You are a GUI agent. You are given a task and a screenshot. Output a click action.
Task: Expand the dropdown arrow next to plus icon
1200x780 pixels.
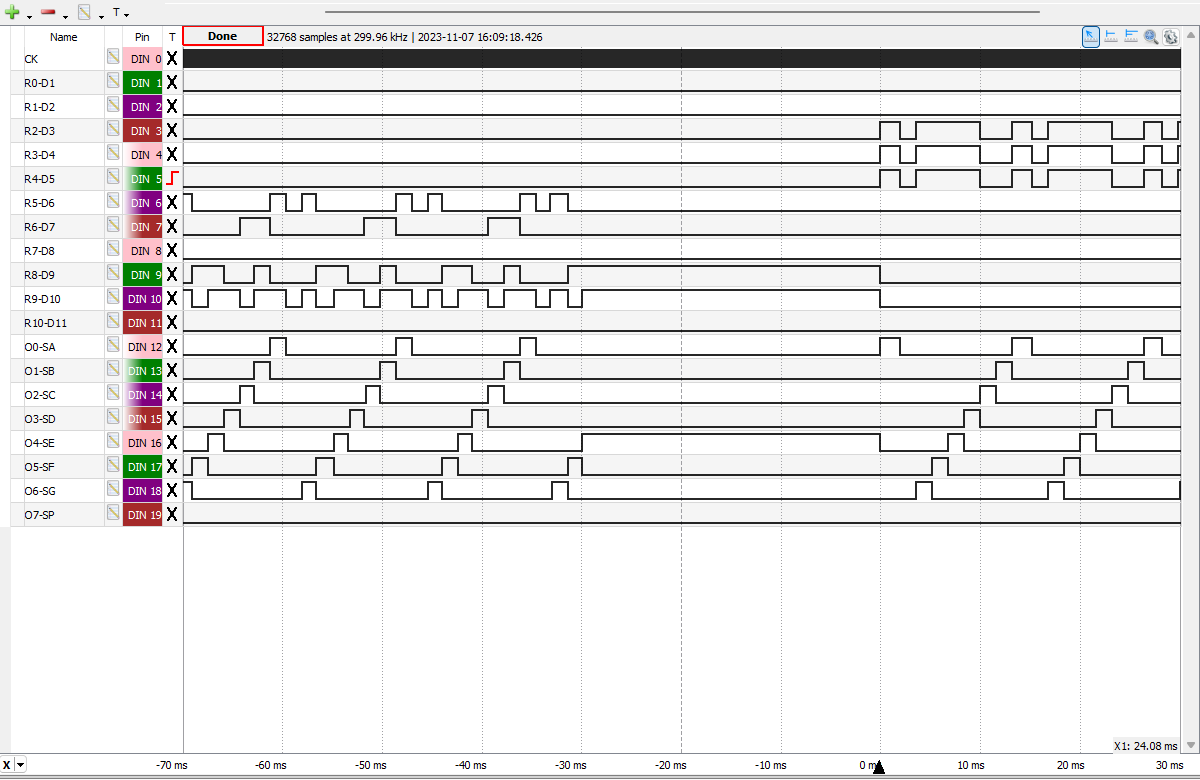pyautogui.click(x=29, y=16)
